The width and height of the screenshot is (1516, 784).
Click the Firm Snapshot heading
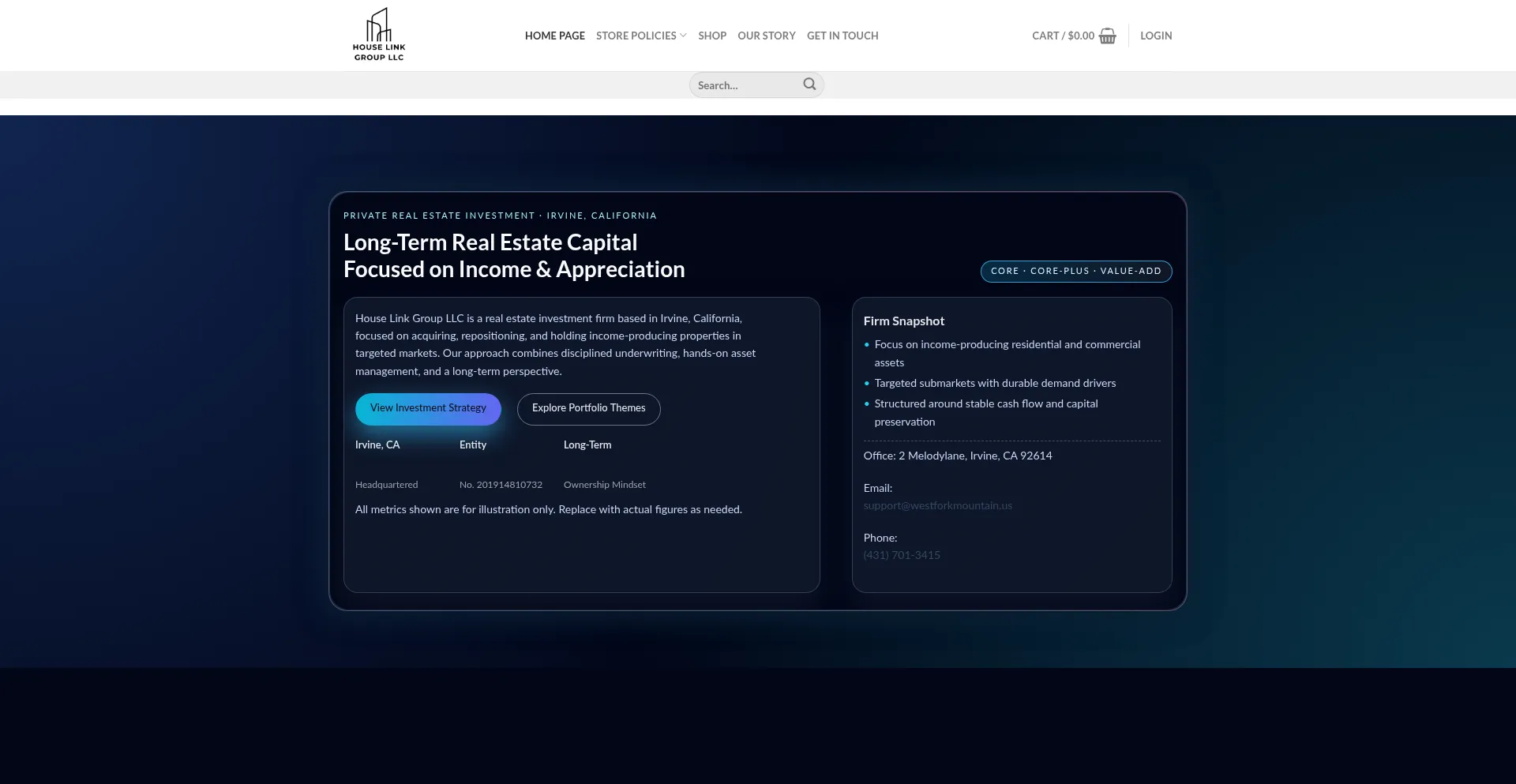903,321
